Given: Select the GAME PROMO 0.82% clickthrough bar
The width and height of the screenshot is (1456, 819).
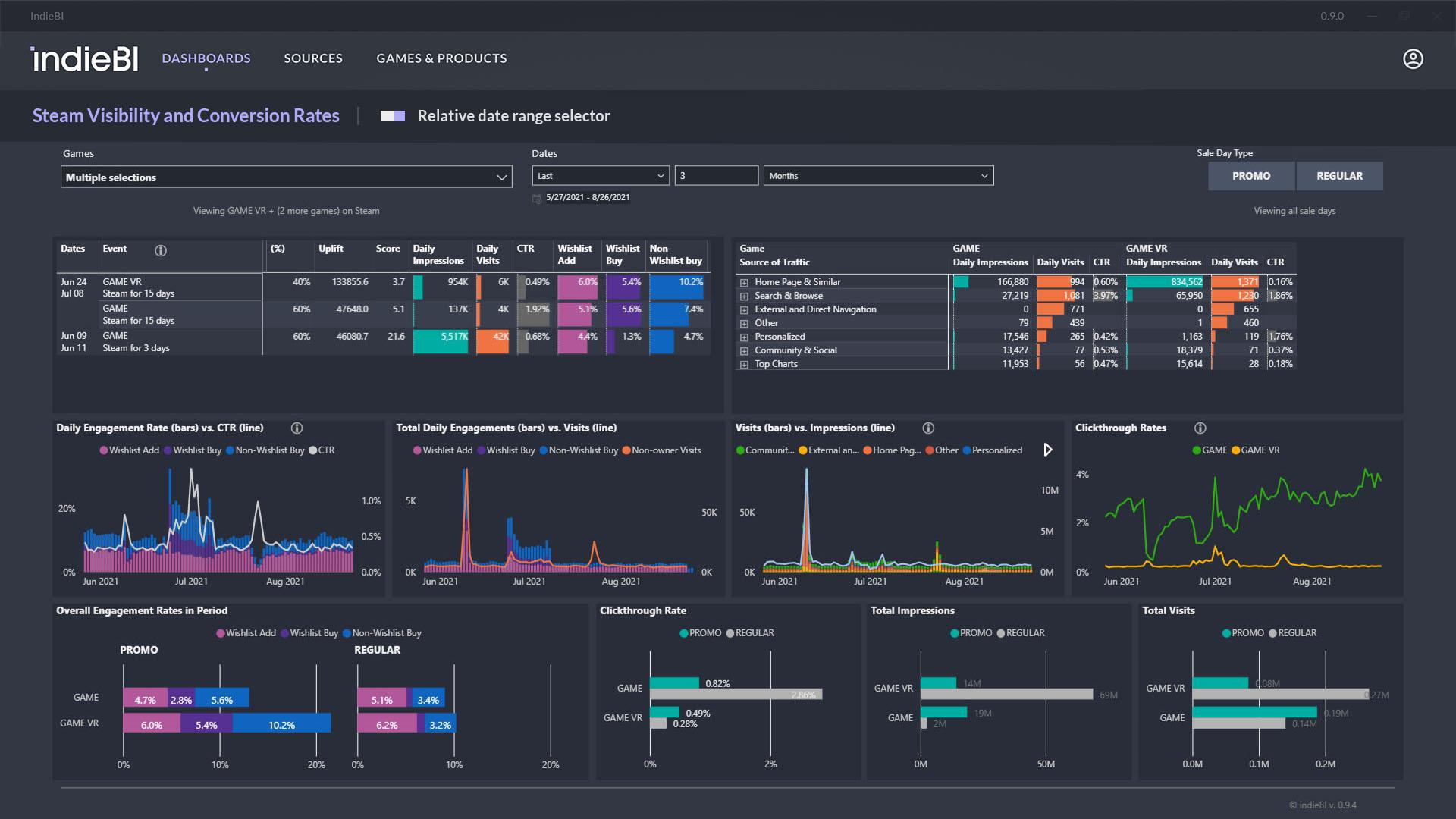Looking at the screenshot, I should click(674, 682).
